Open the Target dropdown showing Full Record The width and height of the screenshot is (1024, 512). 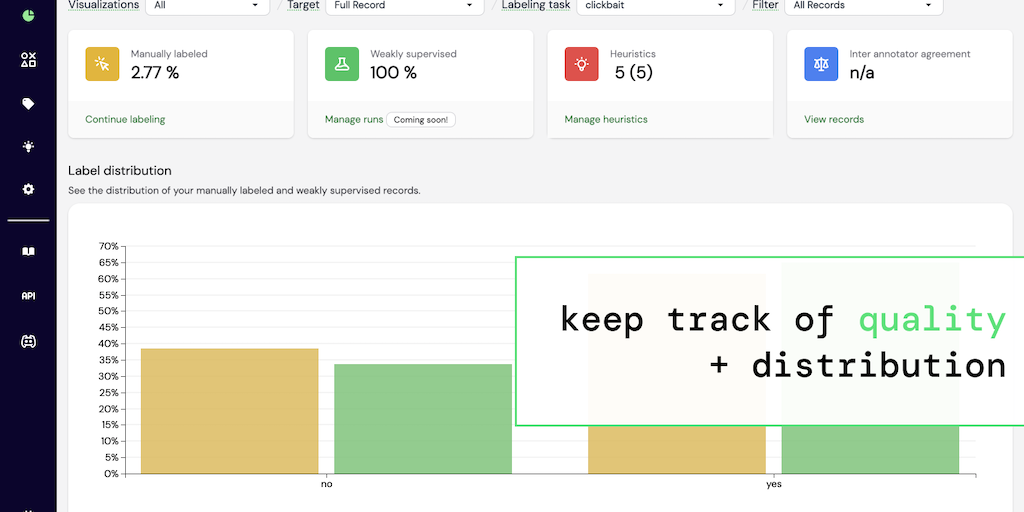coord(404,5)
